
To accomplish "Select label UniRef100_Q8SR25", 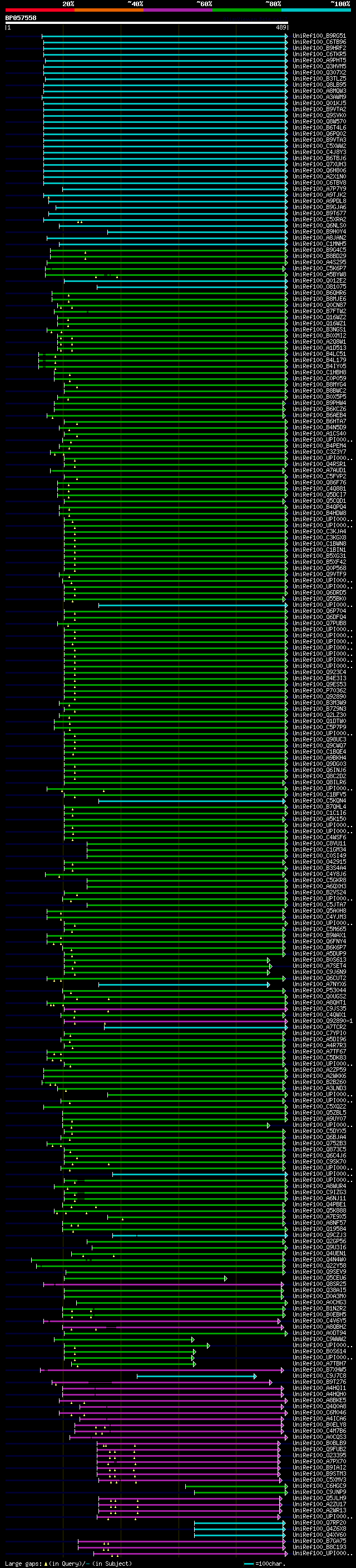I will point(319,1284).
